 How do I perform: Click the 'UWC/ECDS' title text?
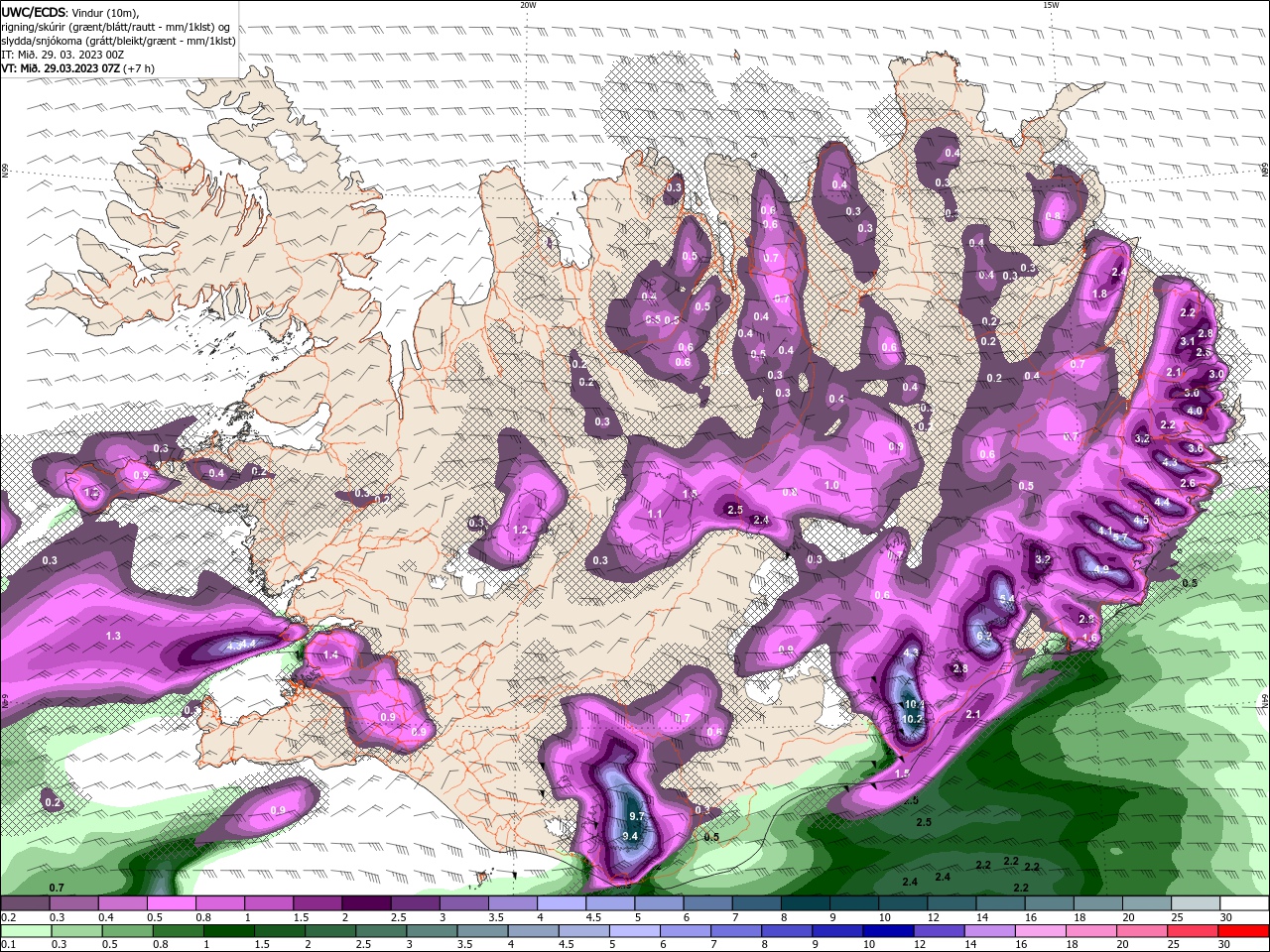click(x=34, y=11)
